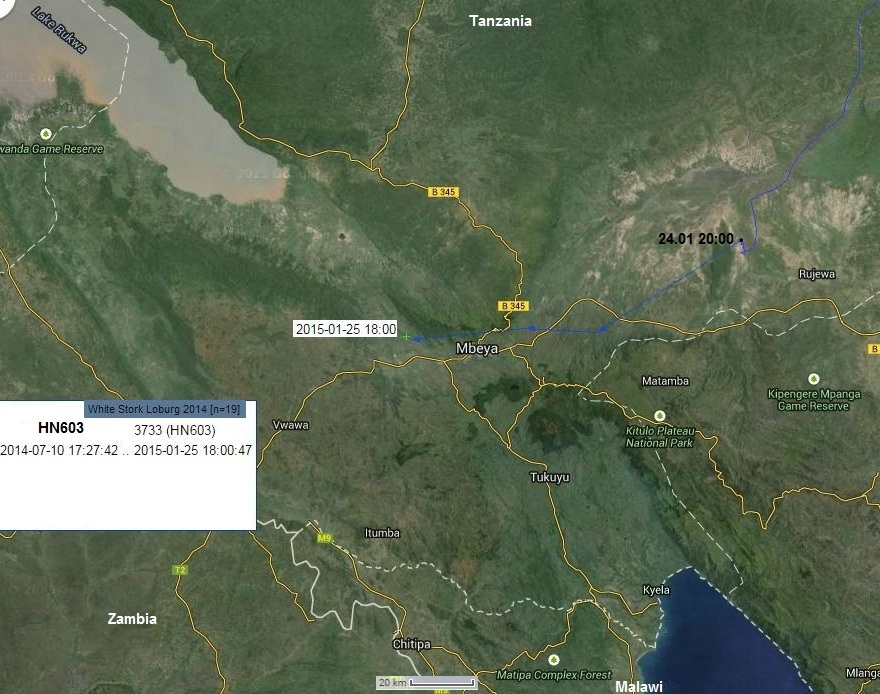
Task: Click the 20 km scale bar
Action: tap(427, 682)
